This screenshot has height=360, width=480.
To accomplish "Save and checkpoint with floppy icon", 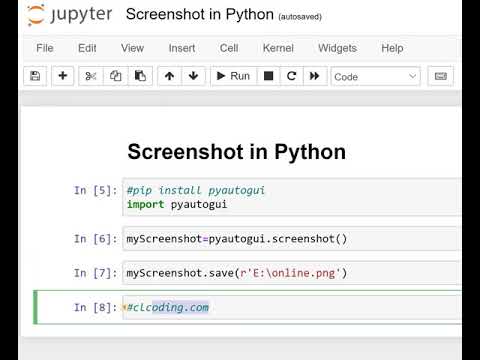I will pyautogui.click(x=35, y=76).
